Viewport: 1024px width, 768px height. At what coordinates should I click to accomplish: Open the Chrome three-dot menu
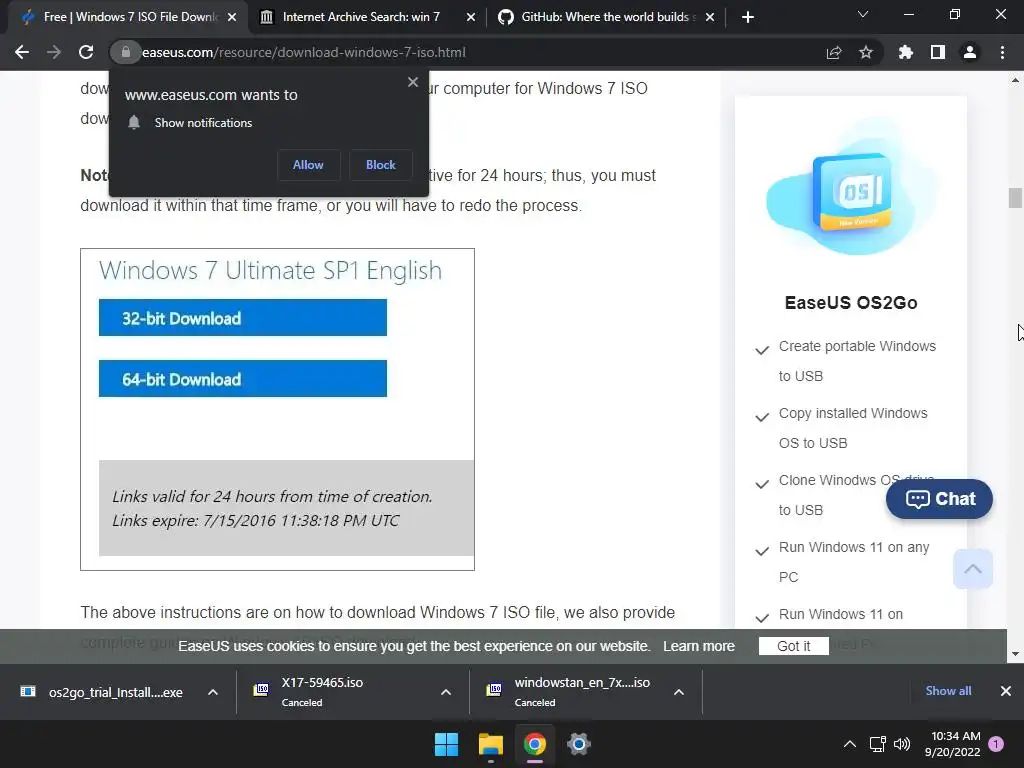(x=1002, y=52)
